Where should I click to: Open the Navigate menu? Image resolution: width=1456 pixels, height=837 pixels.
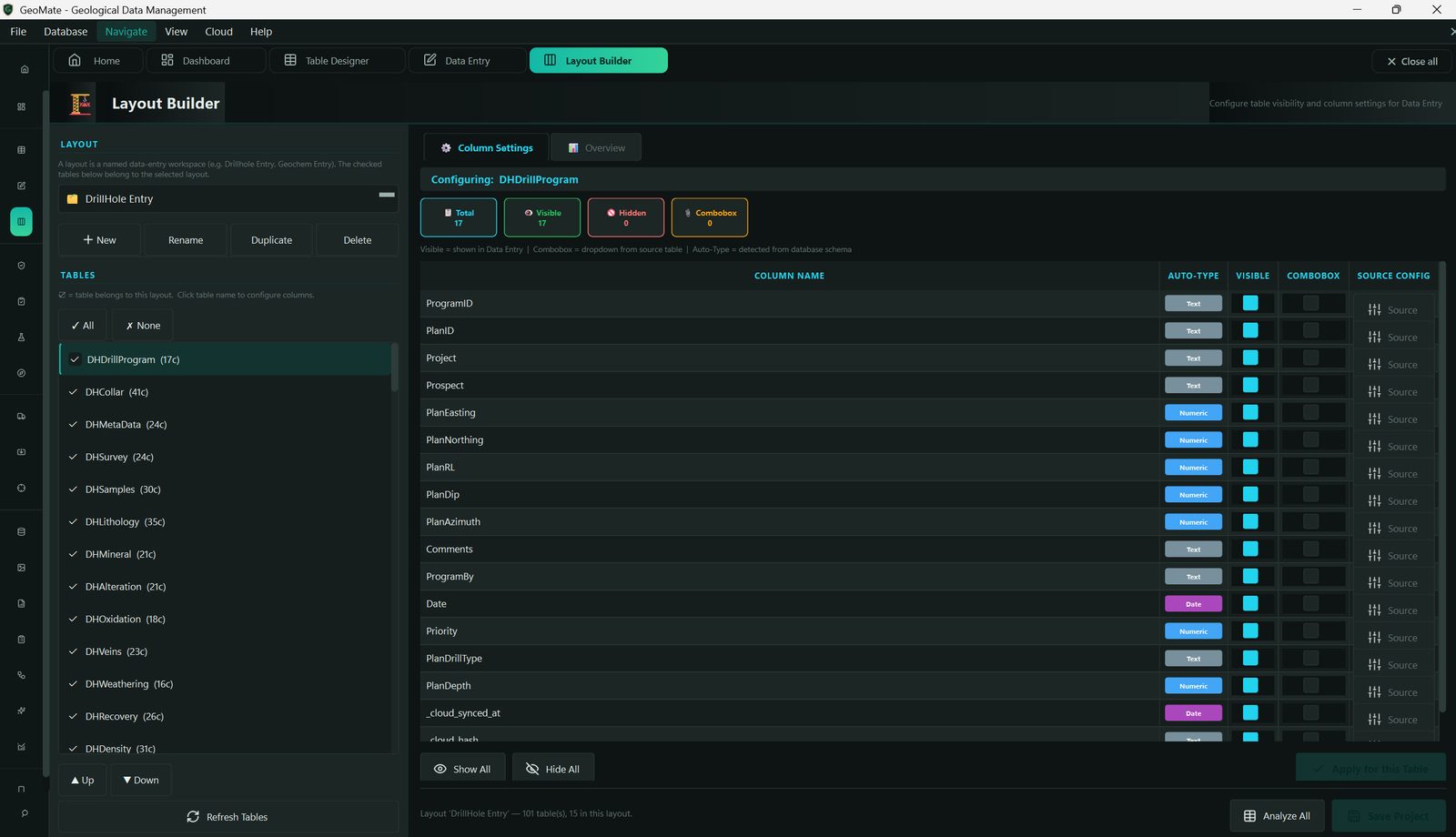[126, 31]
